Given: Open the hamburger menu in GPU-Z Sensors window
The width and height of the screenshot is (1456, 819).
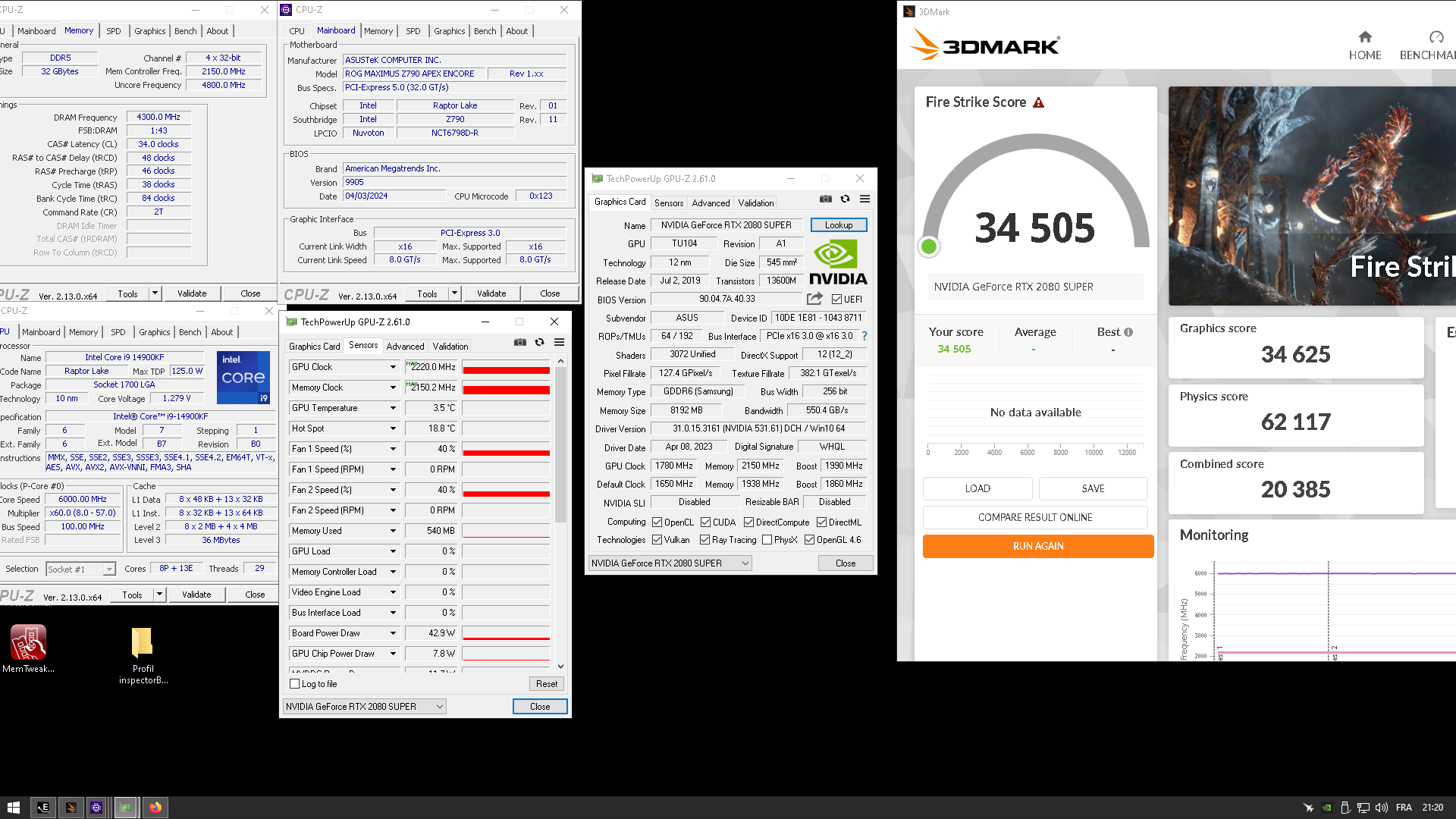Looking at the screenshot, I should click(x=559, y=342).
